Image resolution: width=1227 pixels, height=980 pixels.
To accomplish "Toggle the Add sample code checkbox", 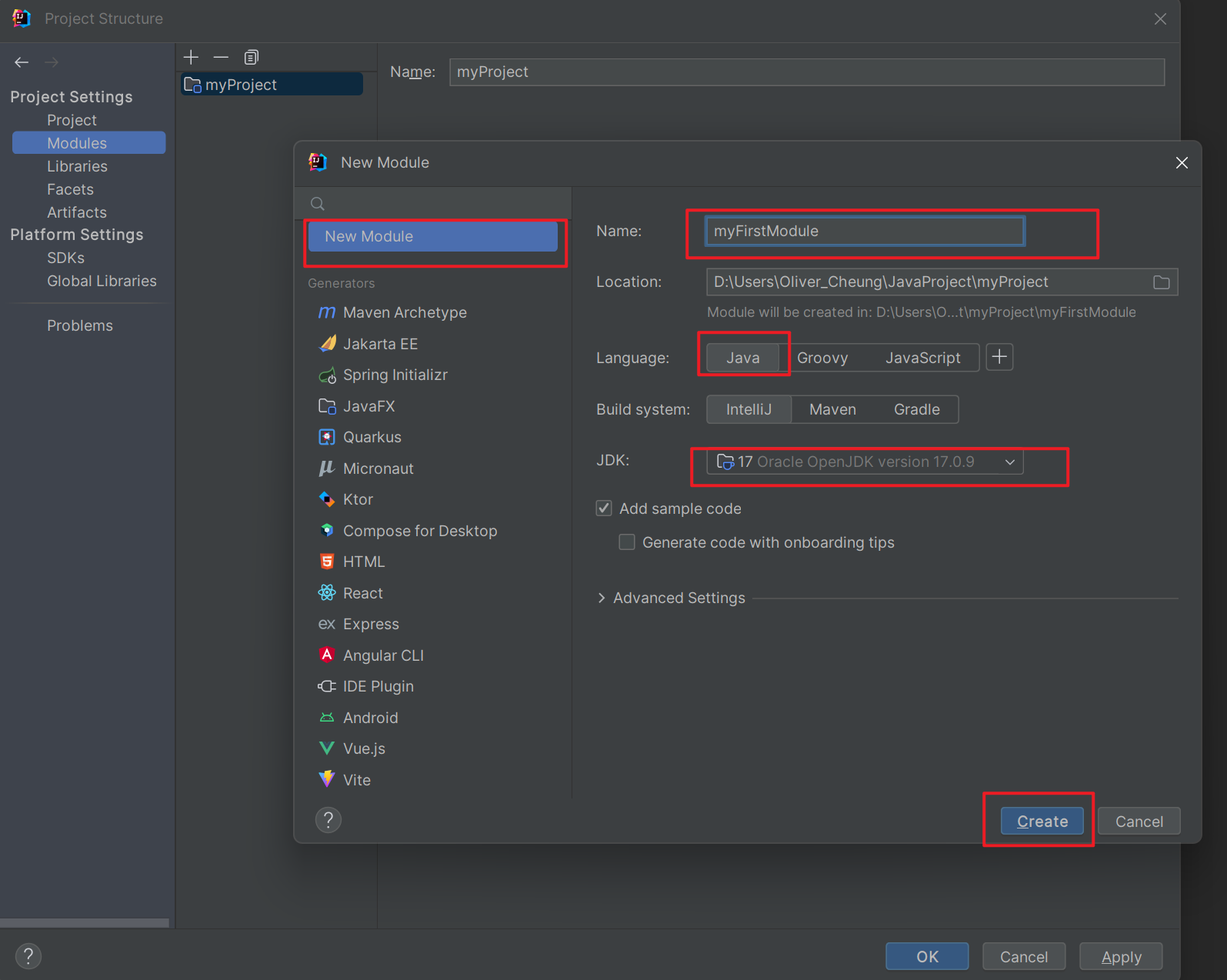I will coord(604,508).
